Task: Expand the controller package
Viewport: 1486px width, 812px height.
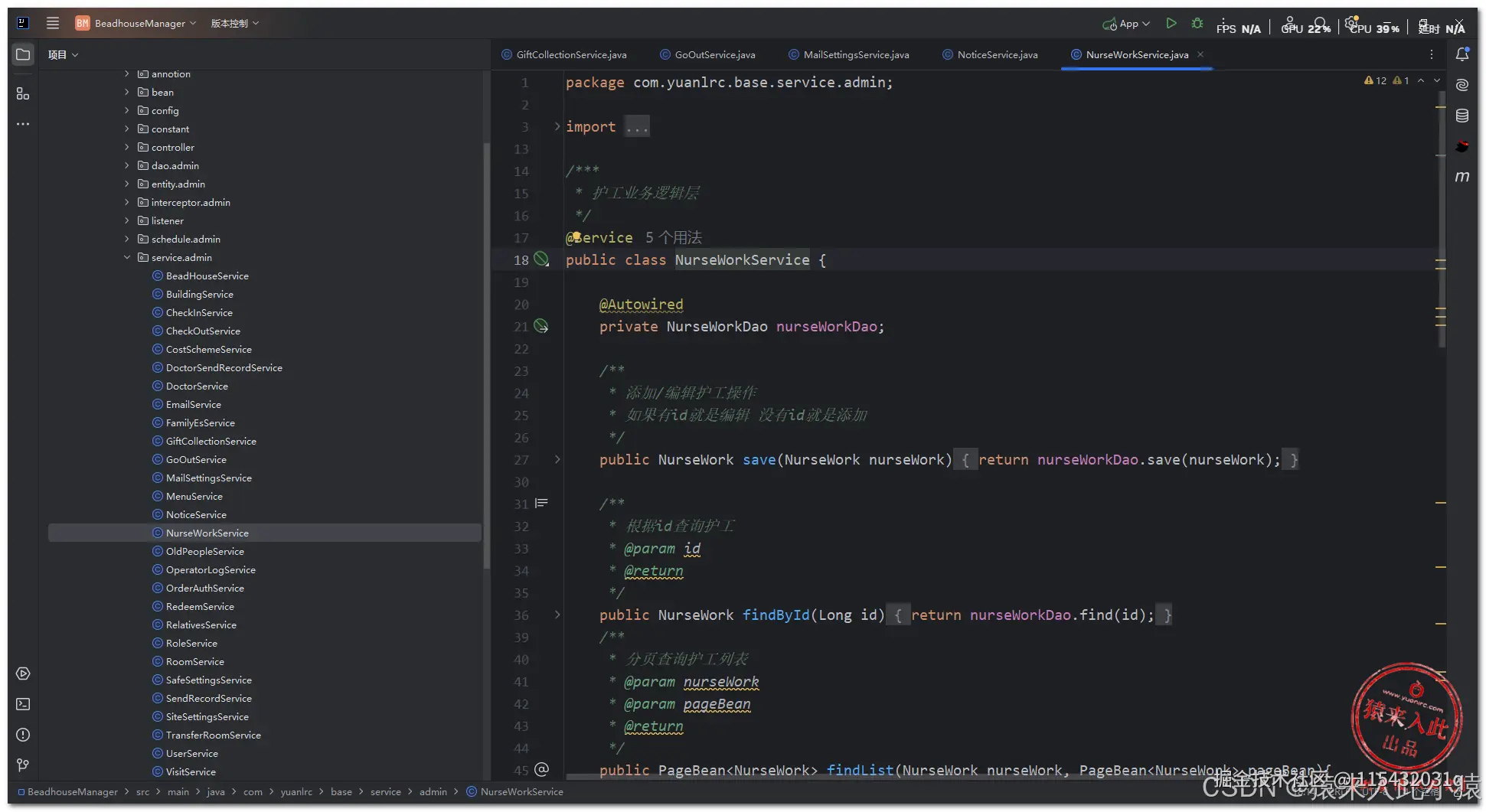Action: [x=127, y=148]
